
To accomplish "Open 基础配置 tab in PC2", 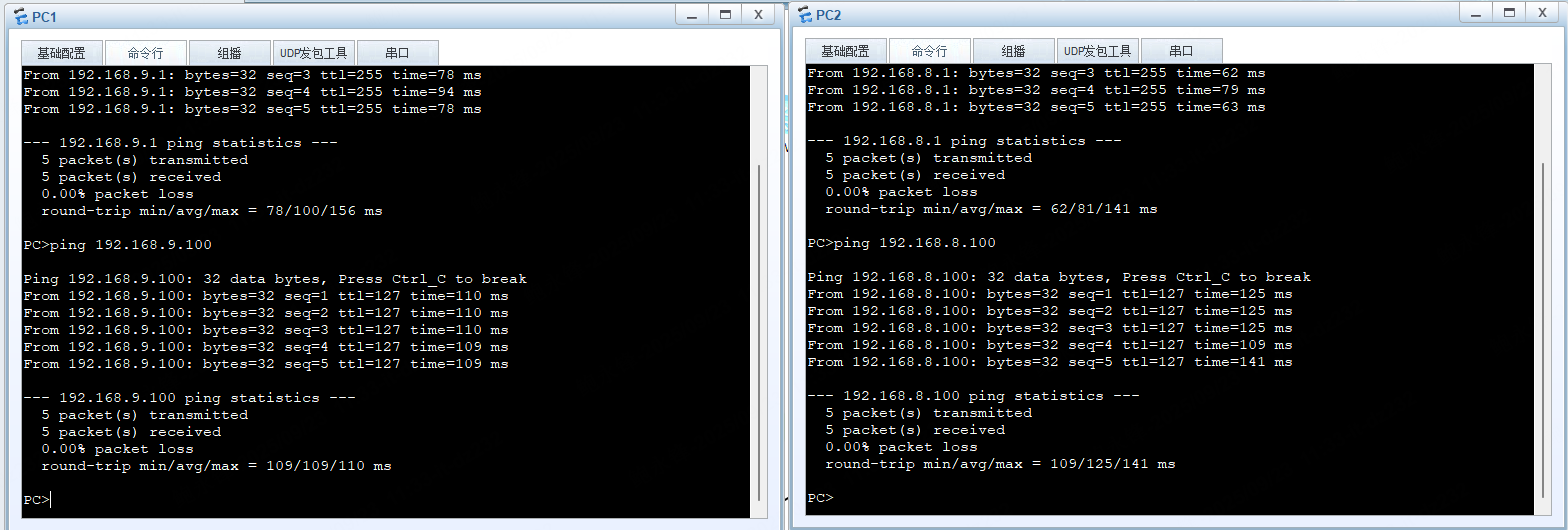I will 845,51.
